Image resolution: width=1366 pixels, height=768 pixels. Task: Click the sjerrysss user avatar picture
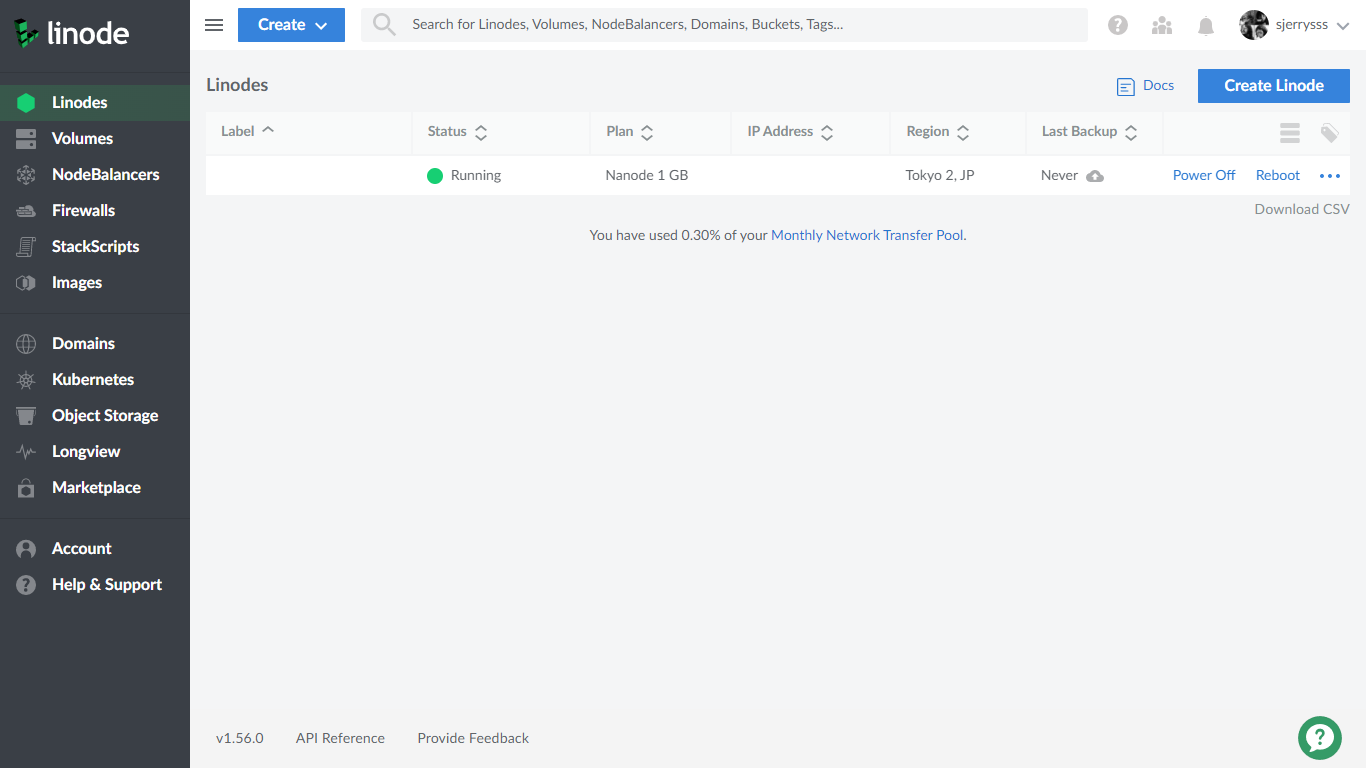[1254, 25]
